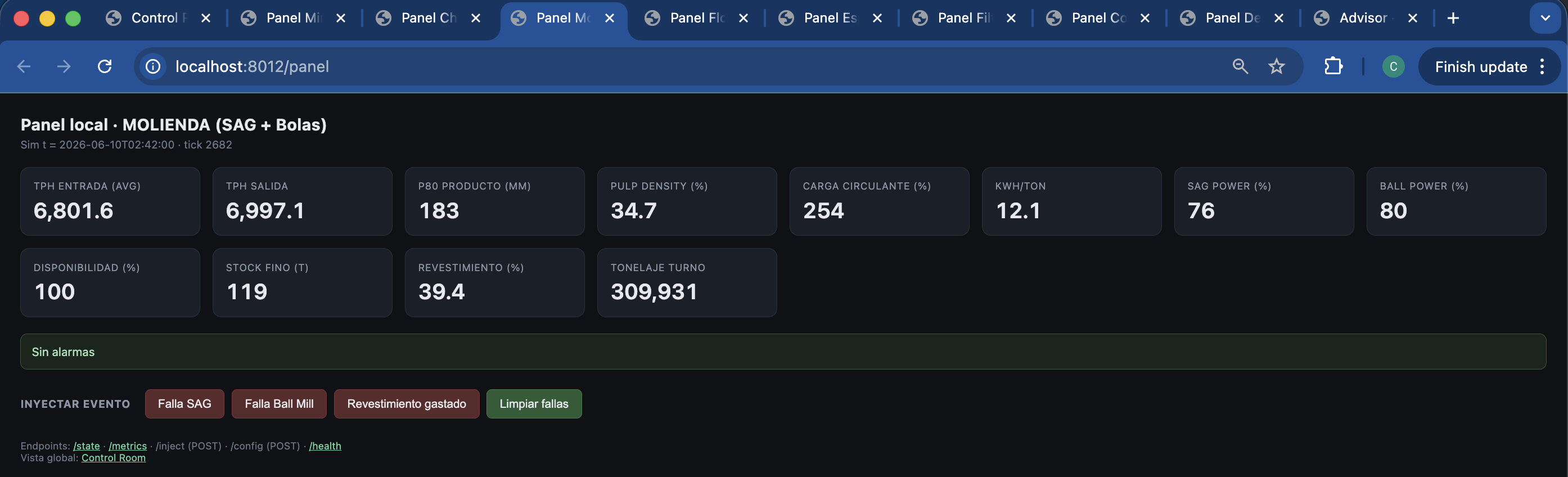Click the Sim t timestamp line
The width and height of the screenshot is (1568, 477).
pyautogui.click(x=126, y=145)
